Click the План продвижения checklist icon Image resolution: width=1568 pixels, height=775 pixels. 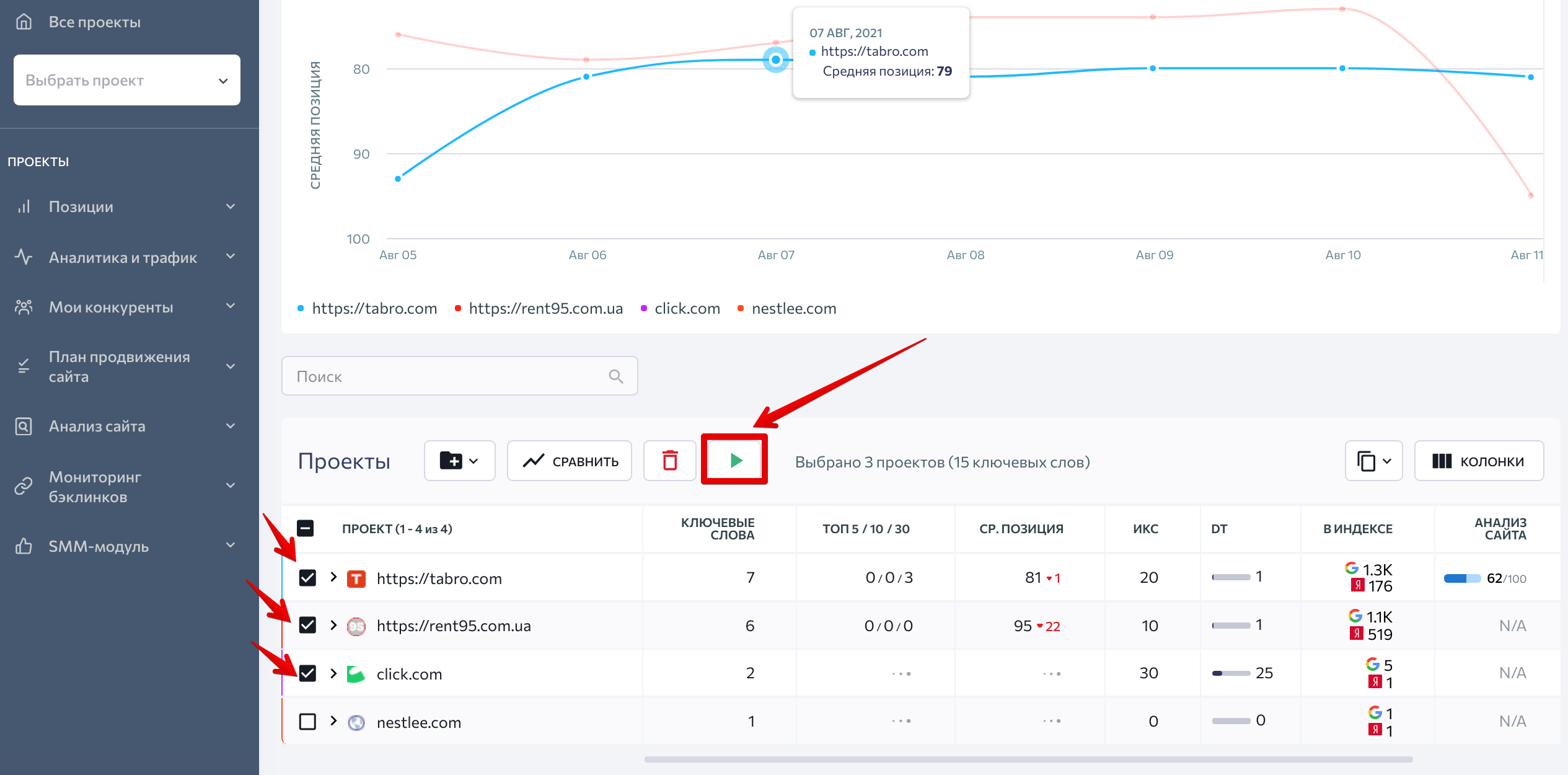pos(24,366)
